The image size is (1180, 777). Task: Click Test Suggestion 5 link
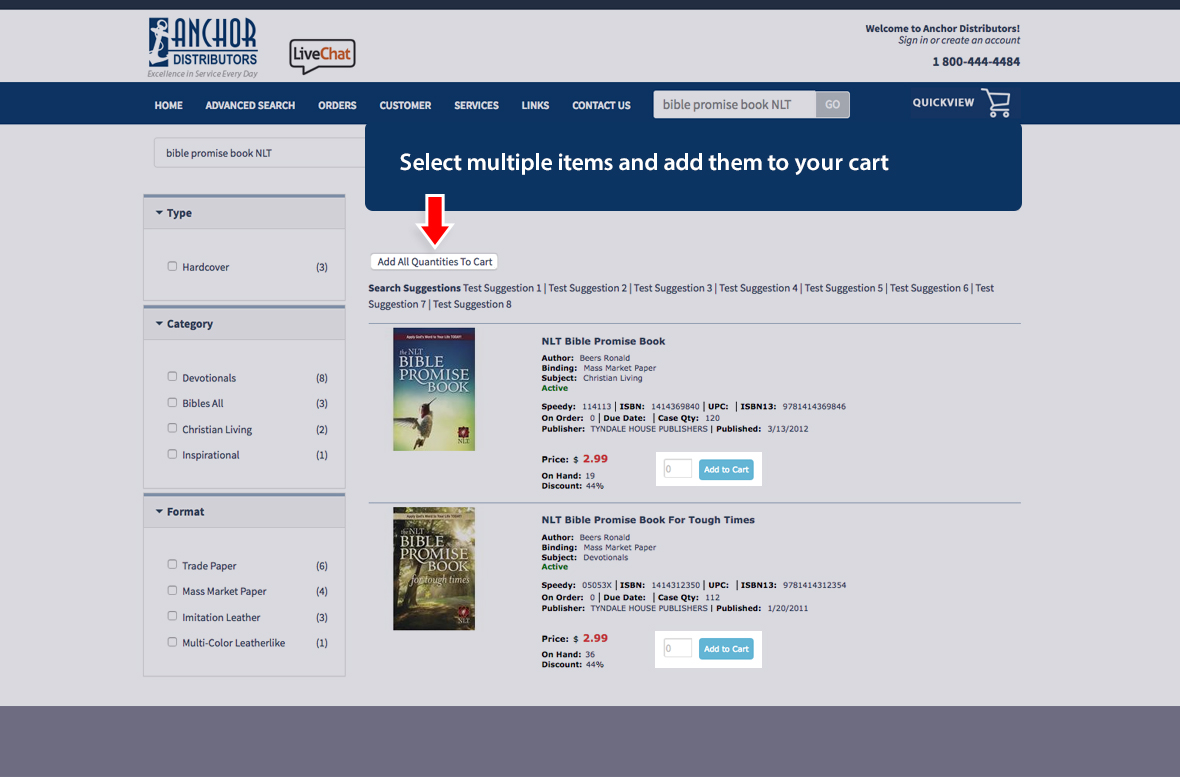pyautogui.click(x=844, y=288)
